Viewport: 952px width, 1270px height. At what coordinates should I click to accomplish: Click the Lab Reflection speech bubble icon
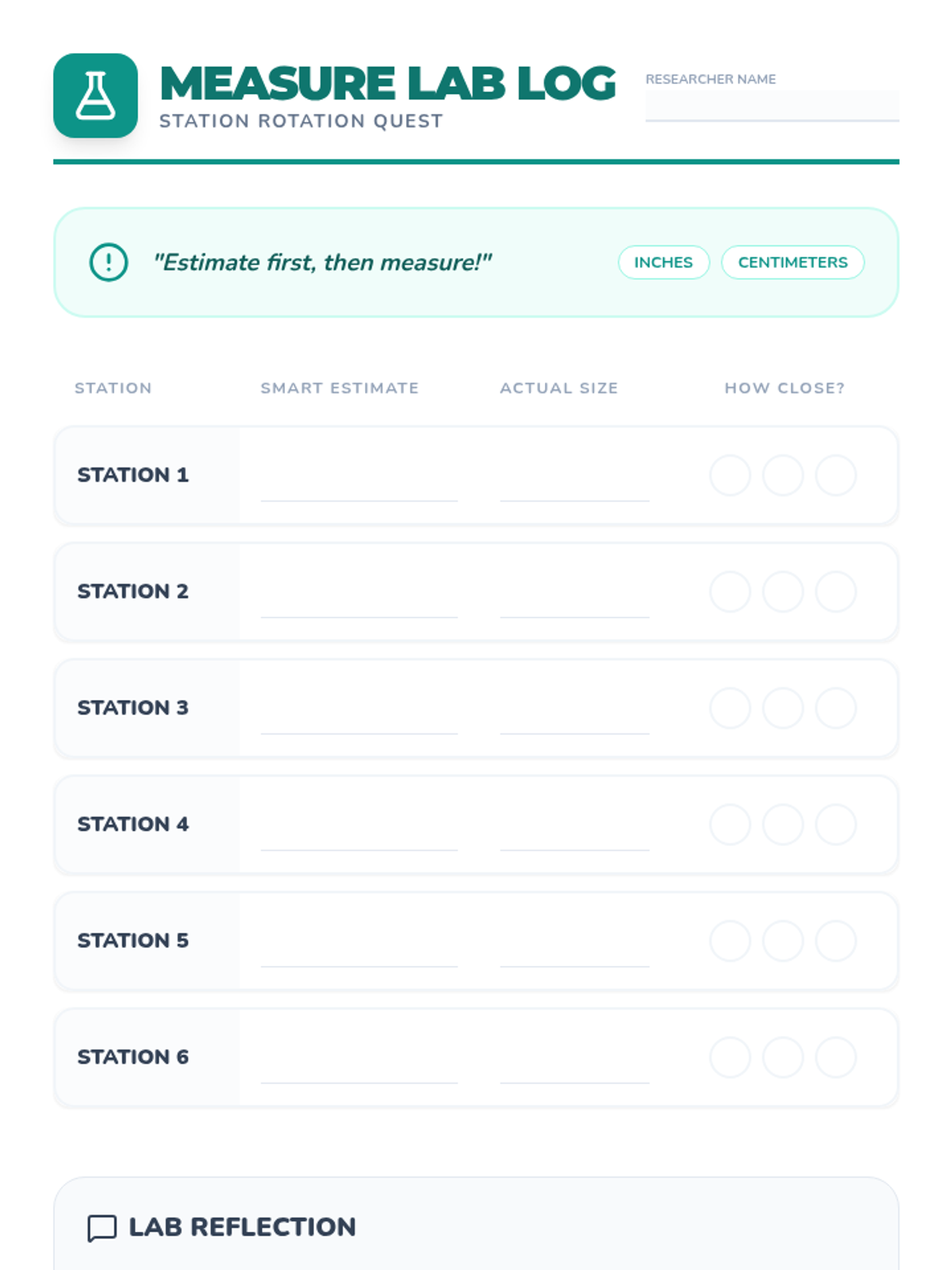pyautogui.click(x=102, y=1227)
